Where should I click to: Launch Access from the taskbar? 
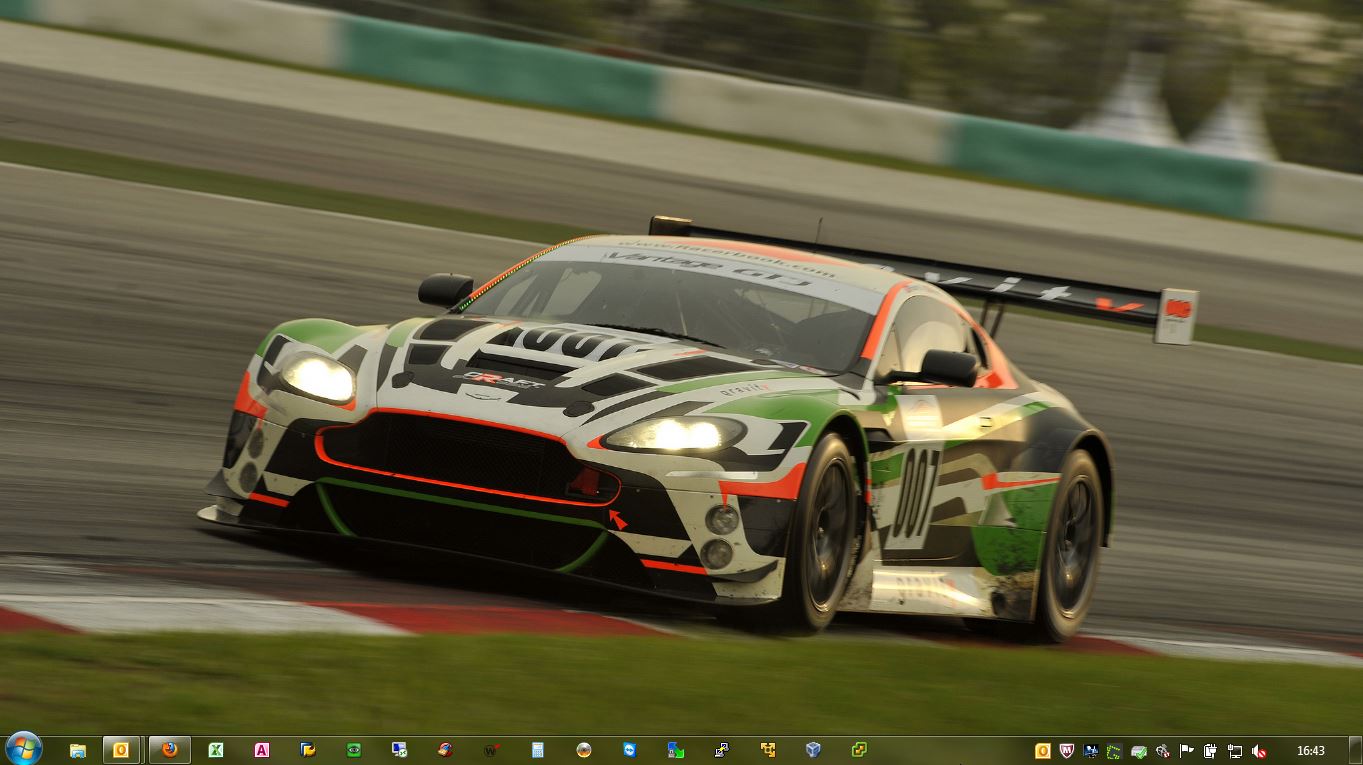coord(262,750)
